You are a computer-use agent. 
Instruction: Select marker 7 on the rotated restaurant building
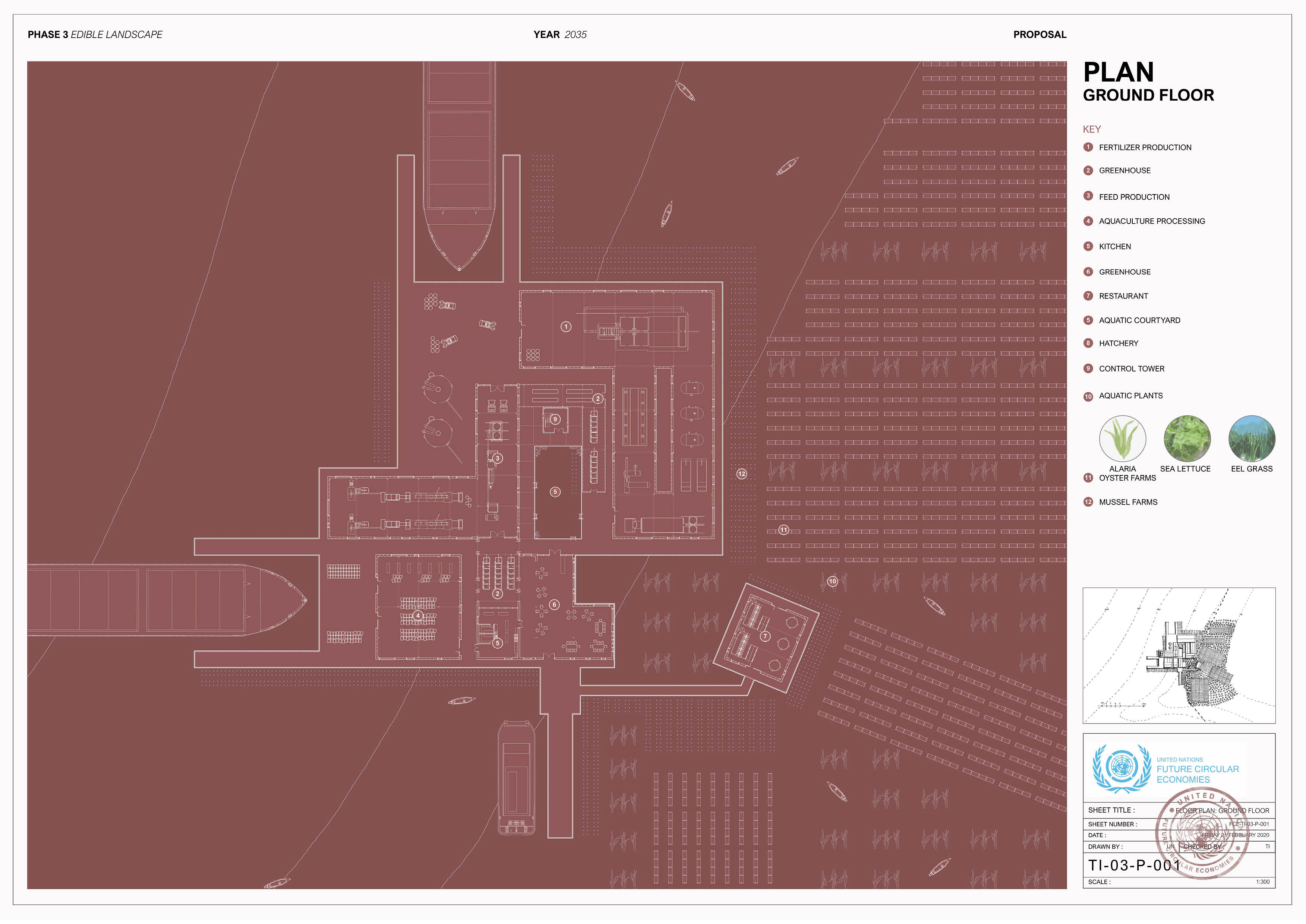tap(765, 636)
